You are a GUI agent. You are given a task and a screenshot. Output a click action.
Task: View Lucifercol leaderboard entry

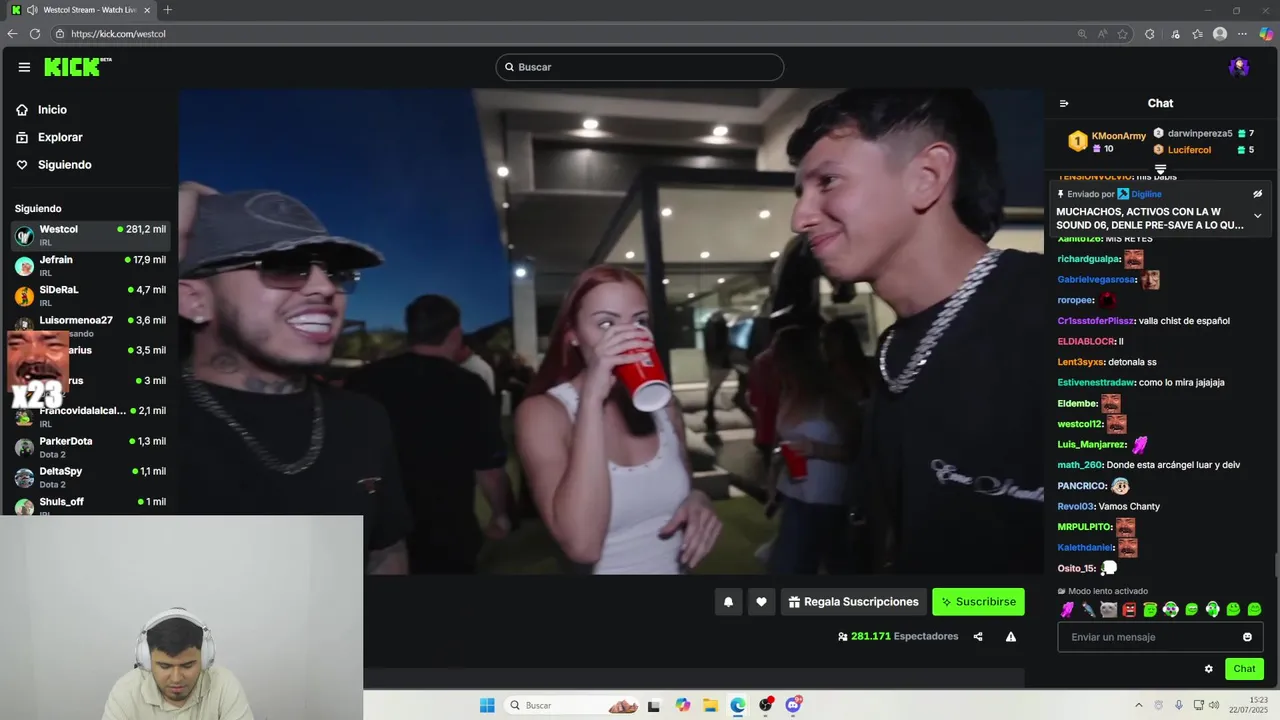[x=1189, y=150]
